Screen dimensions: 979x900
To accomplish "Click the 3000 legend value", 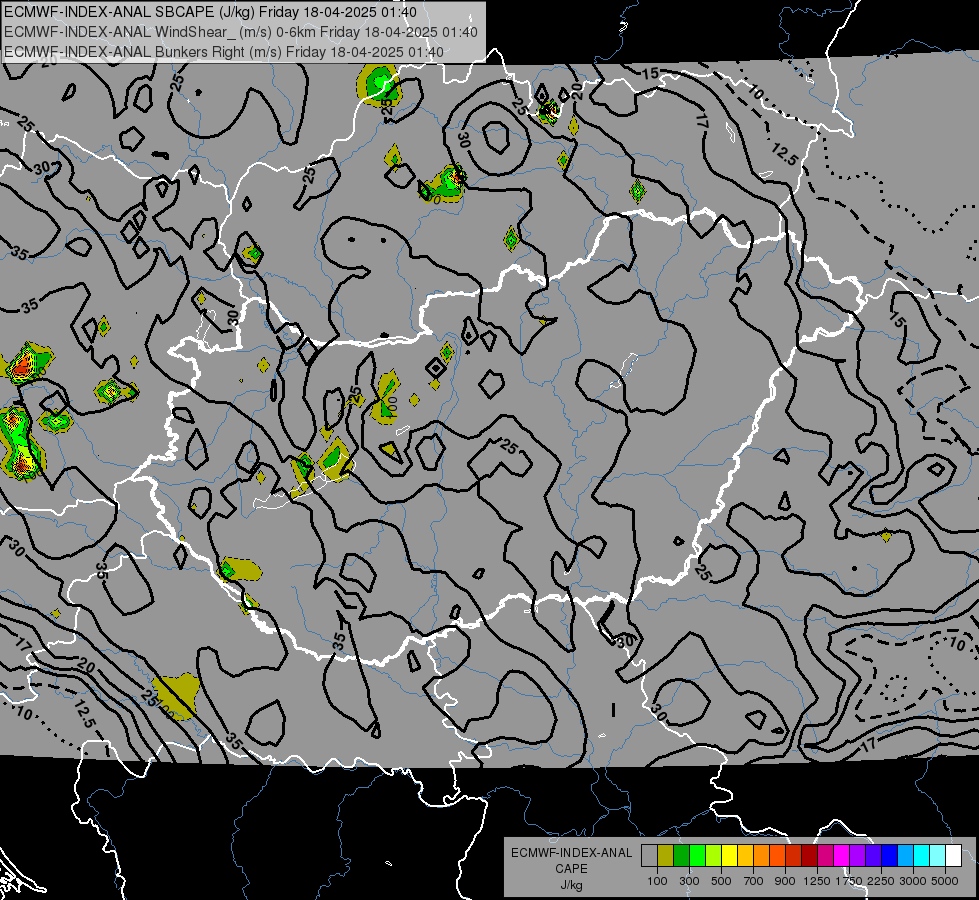I will pos(913,881).
